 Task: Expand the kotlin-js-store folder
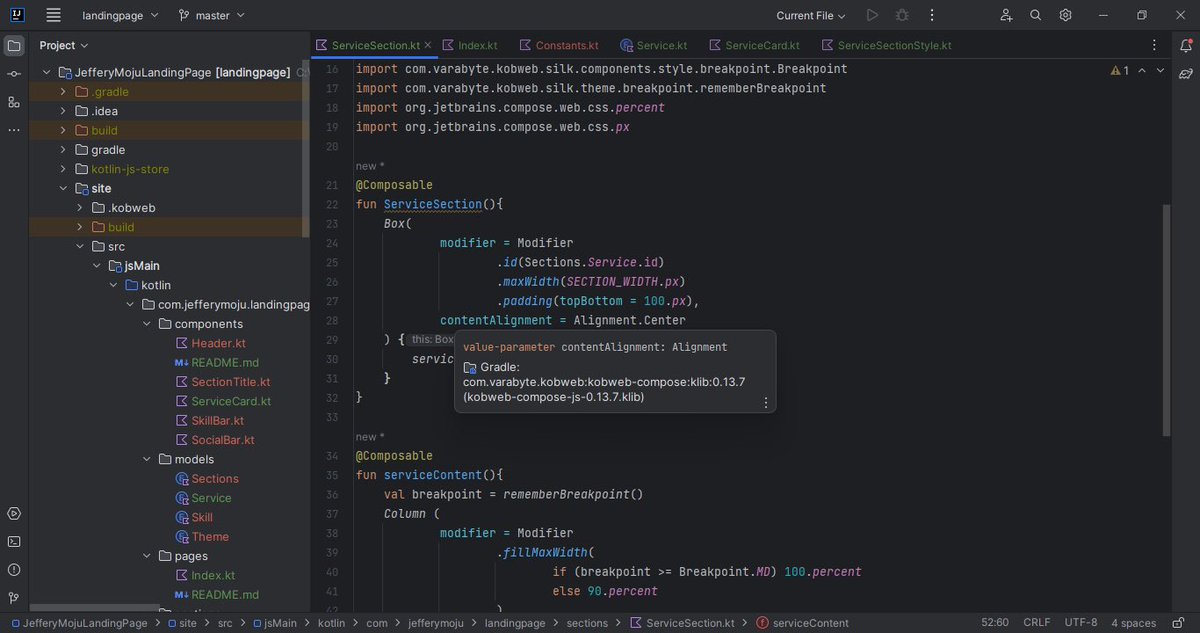(x=64, y=169)
